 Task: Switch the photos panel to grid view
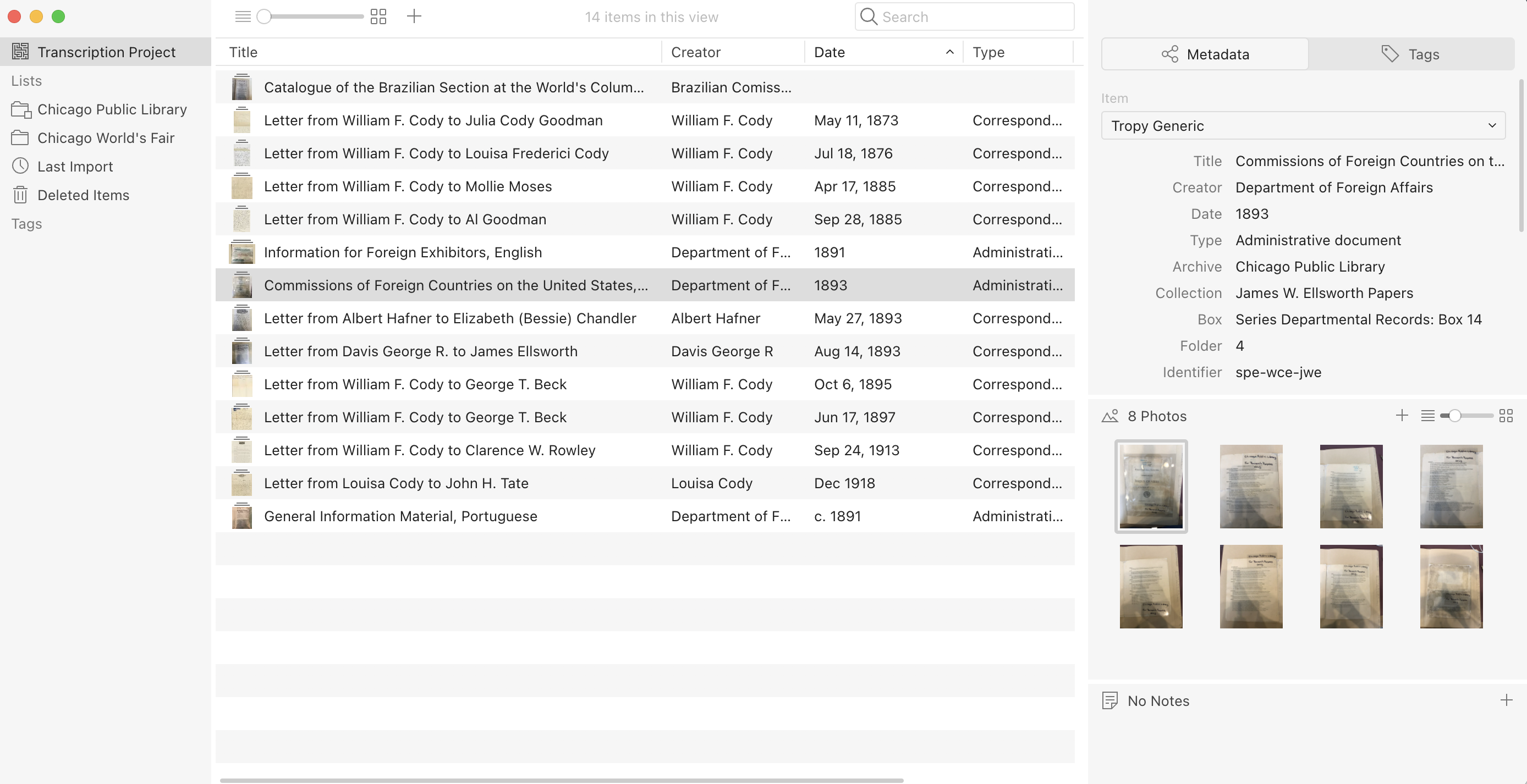1506,416
